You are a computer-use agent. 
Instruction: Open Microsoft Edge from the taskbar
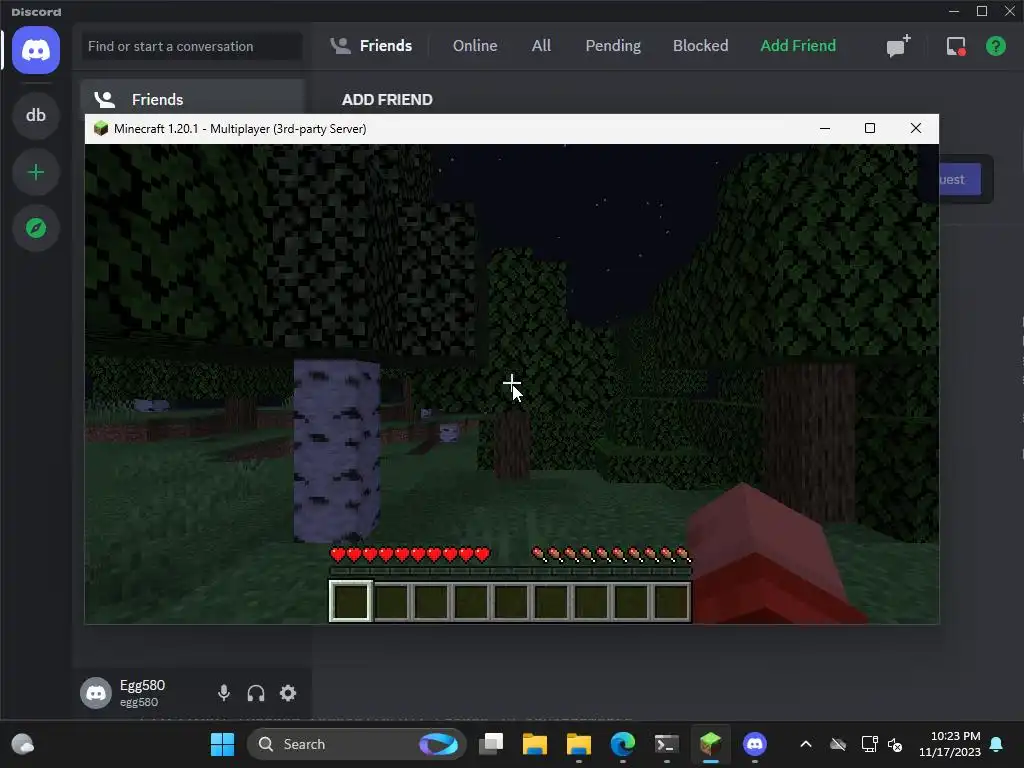(x=623, y=744)
